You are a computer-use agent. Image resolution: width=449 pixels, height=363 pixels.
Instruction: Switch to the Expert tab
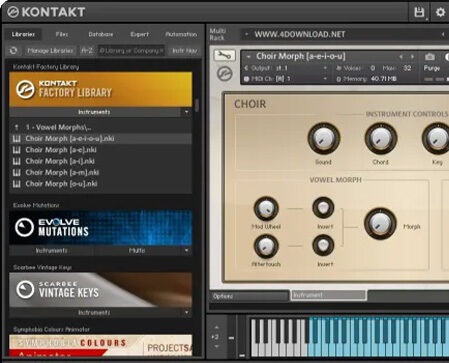click(x=139, y=34)
